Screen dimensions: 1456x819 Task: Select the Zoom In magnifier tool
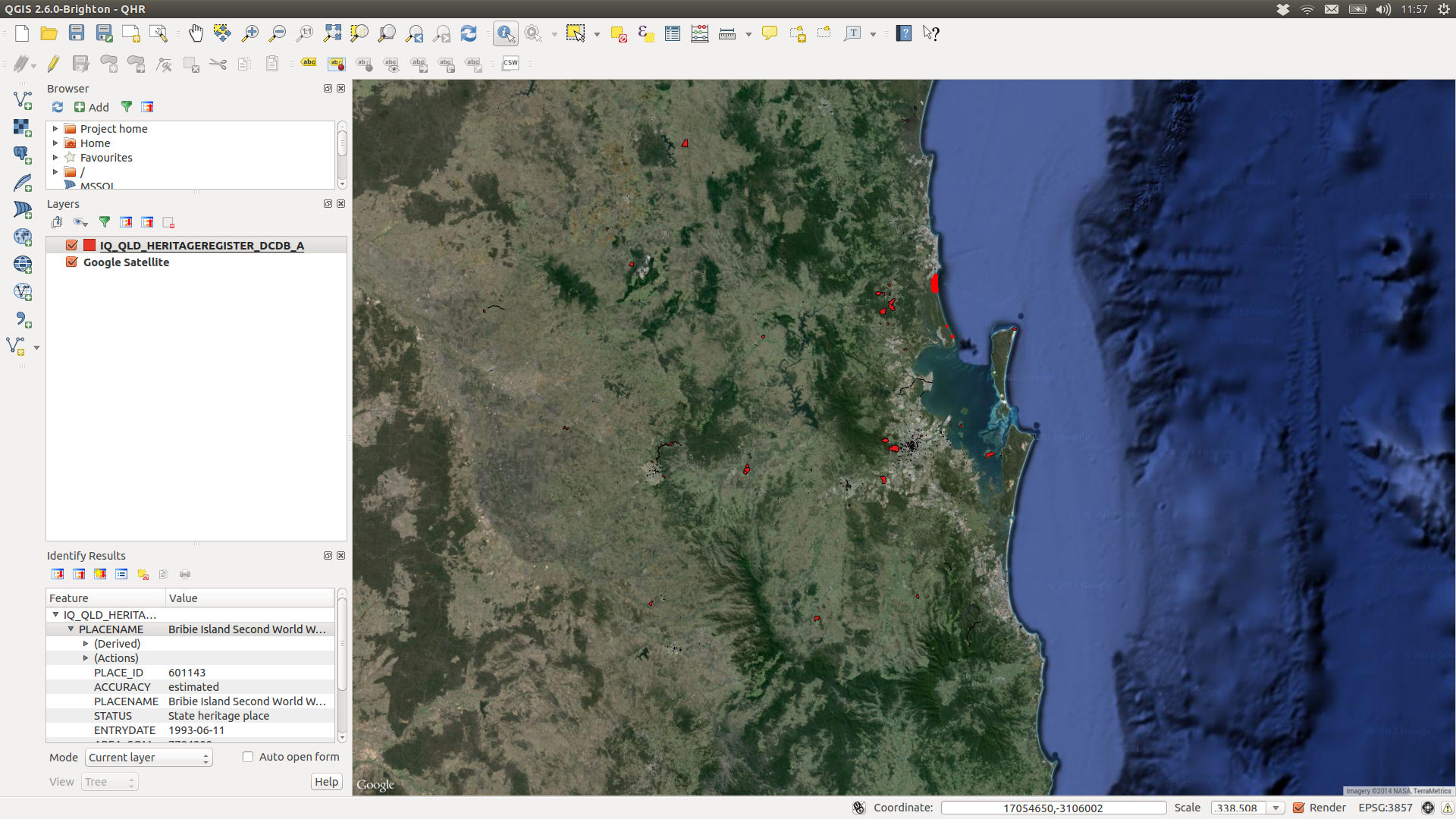click(249, 33)
